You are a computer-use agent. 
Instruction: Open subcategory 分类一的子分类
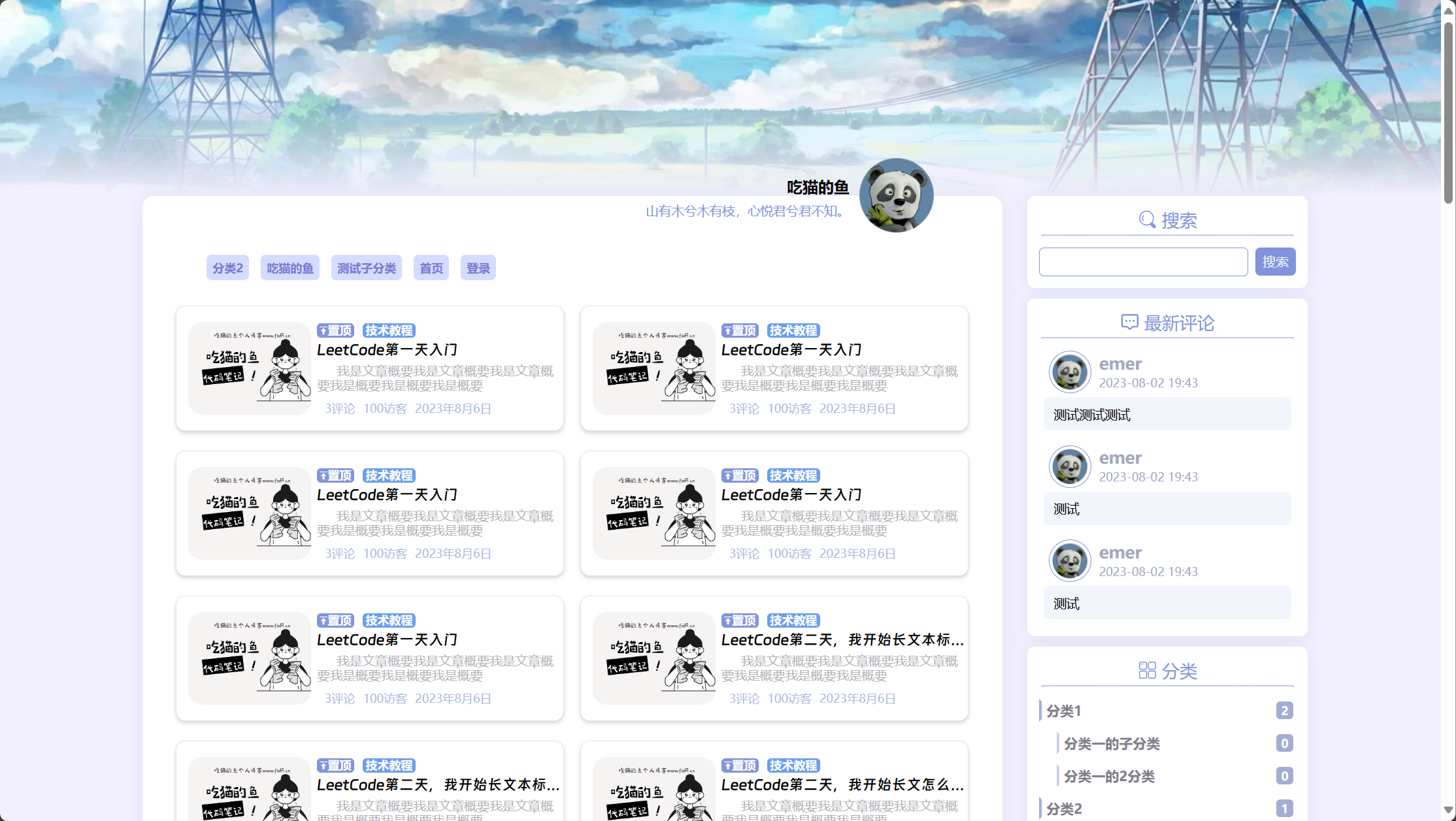1112,743
